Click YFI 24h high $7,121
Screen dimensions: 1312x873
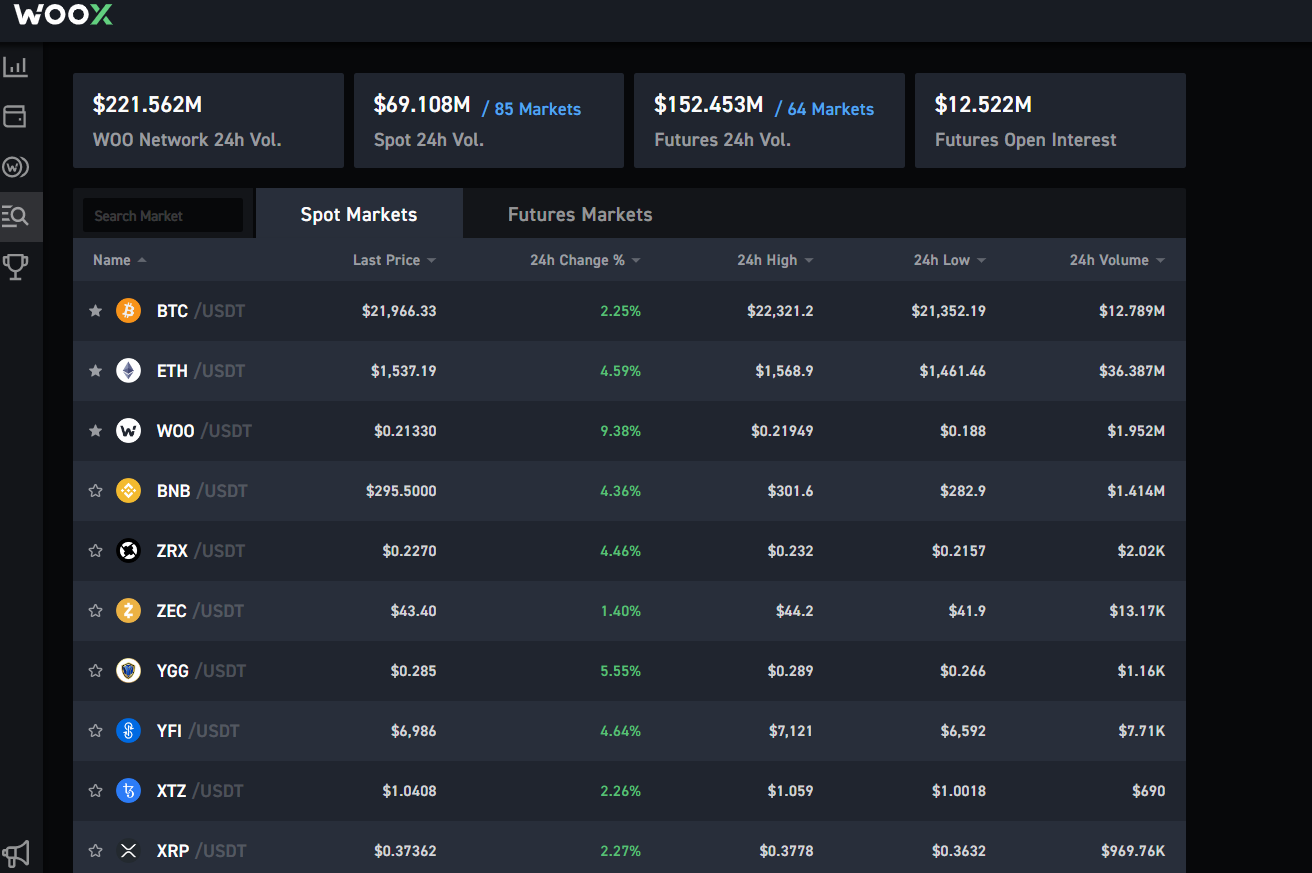(791, 731)
